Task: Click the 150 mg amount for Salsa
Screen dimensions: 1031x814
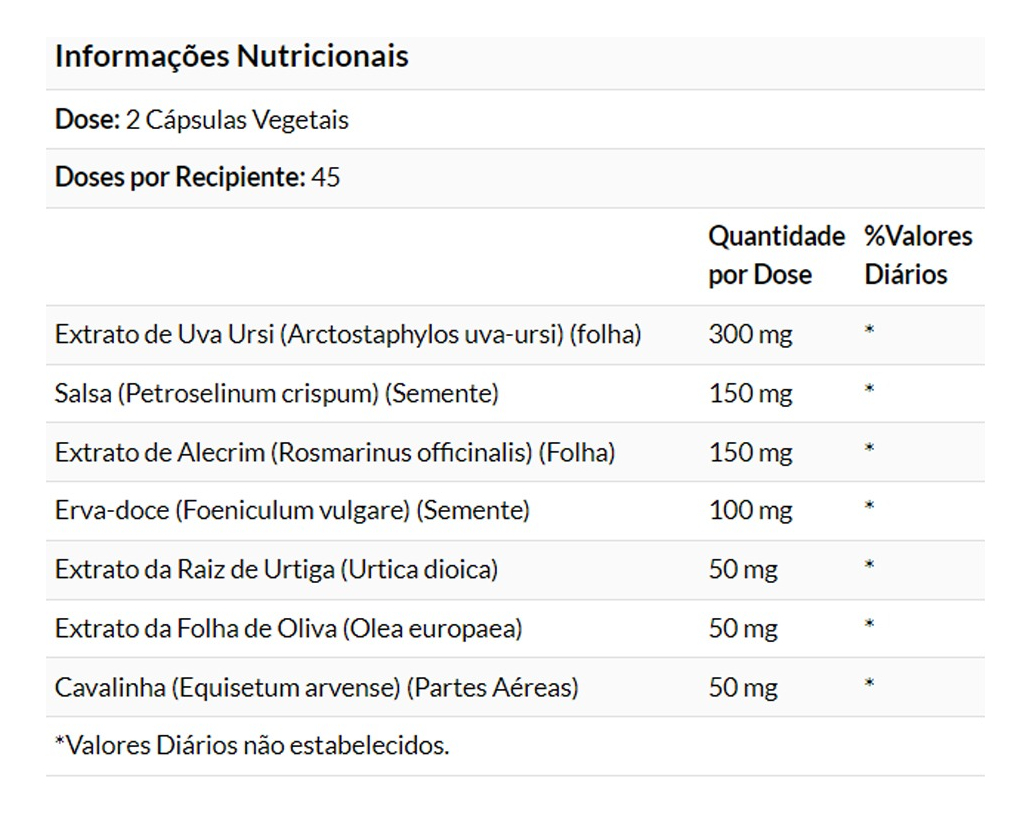Action: [x=750, y=394]
